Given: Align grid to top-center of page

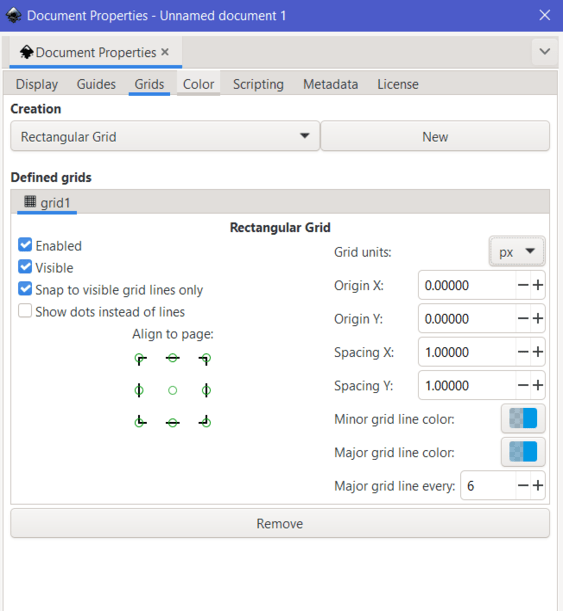Looking at the screenshot, I should [x=173, y=358].
